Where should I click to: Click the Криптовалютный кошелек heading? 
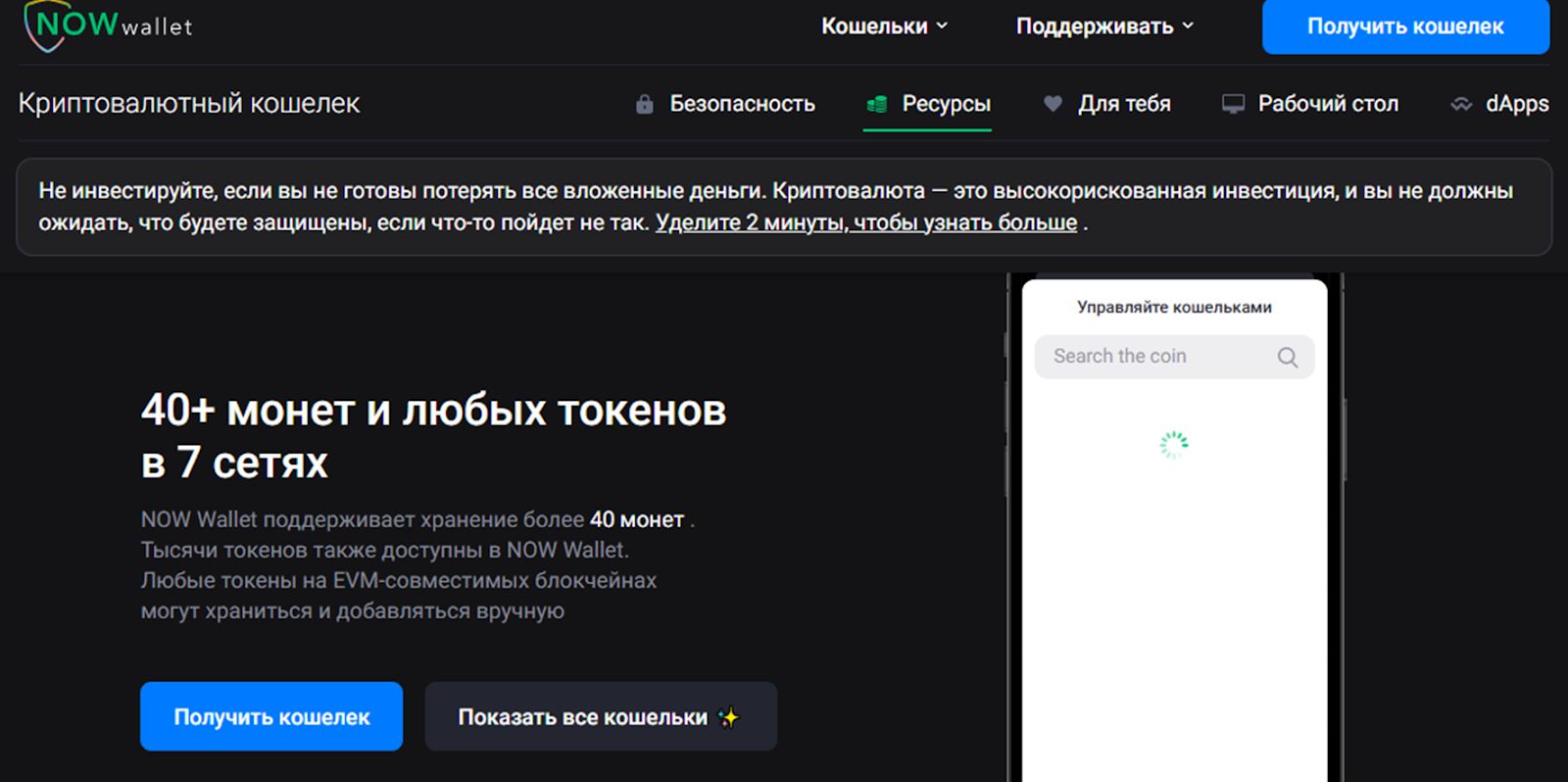[189, 103]
